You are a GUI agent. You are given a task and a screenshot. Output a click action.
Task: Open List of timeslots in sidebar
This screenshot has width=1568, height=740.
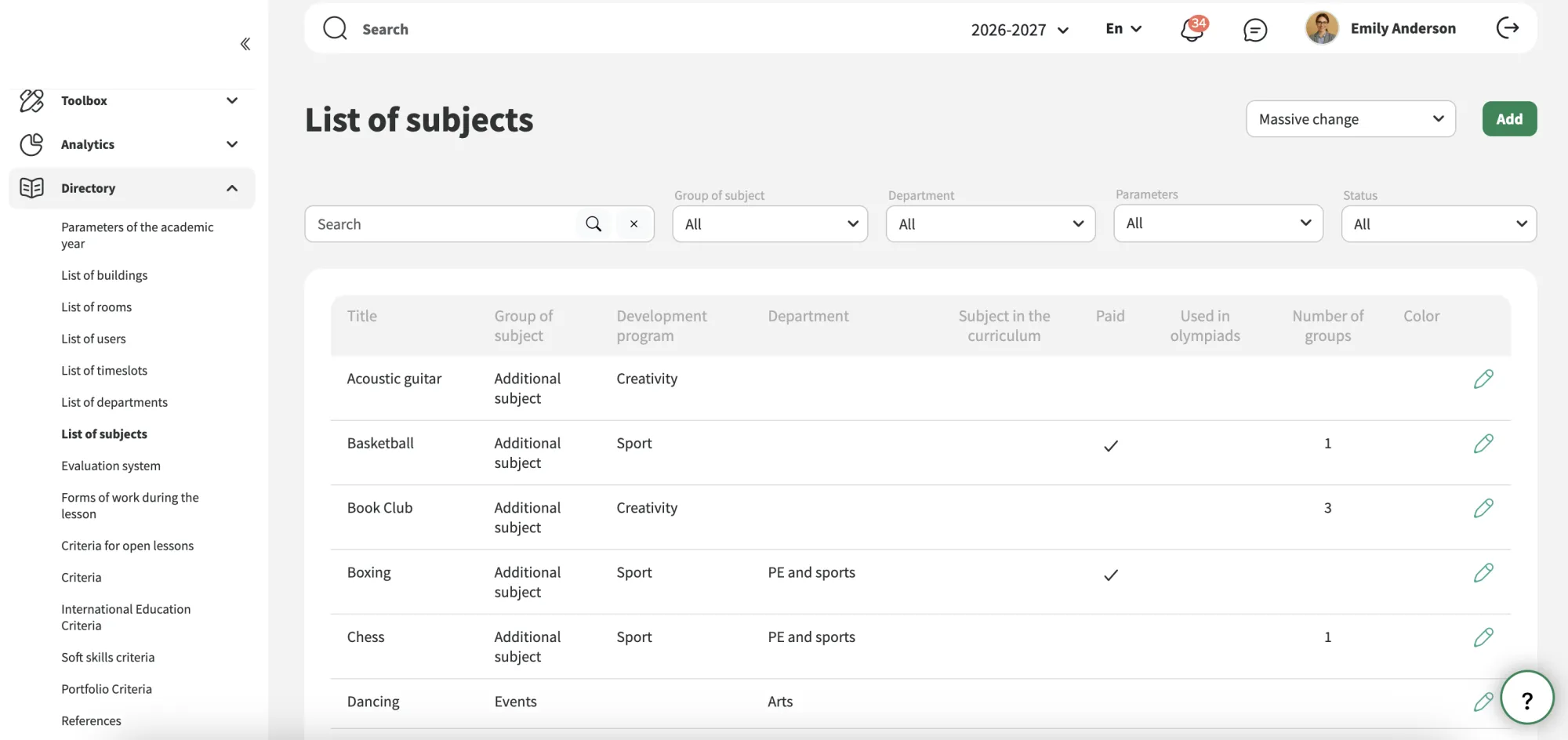(x=104, y=371)
